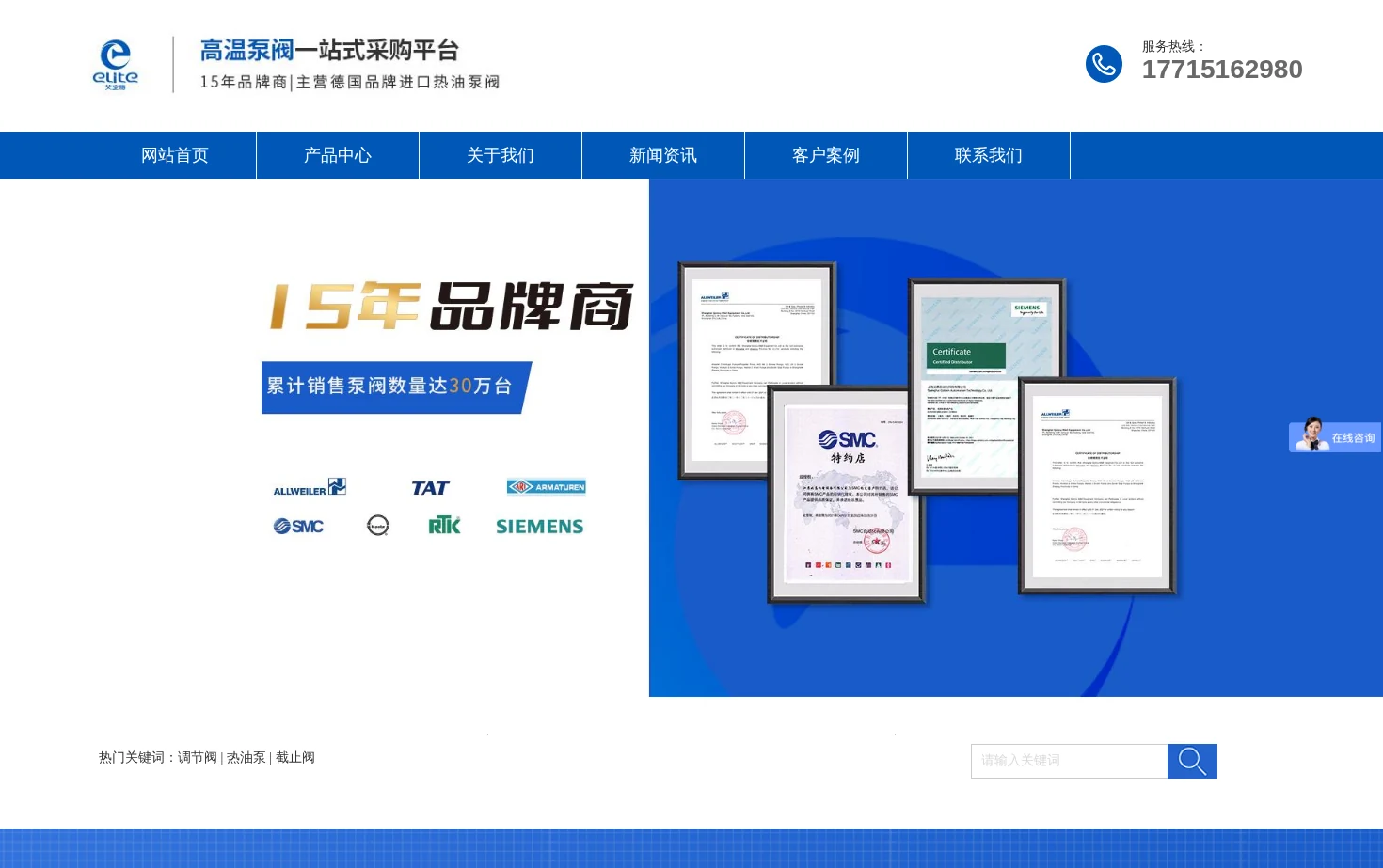Click the RTK brand logo

[x=444, y=526]
